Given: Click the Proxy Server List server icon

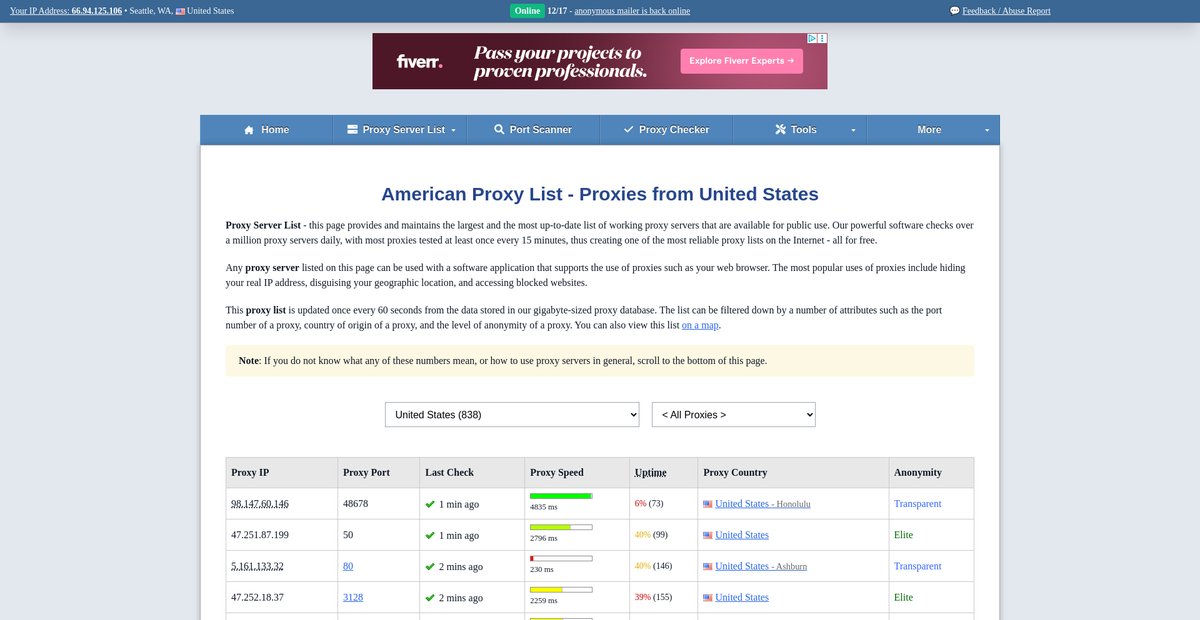Looking at the screenshot, I should coord(352,130).
